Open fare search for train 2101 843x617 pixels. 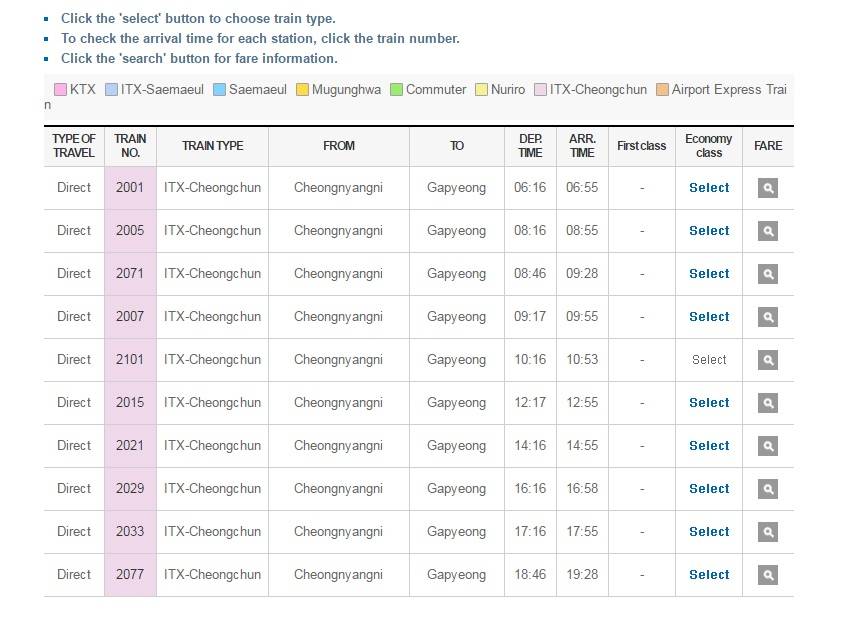(x=768, y=360)
